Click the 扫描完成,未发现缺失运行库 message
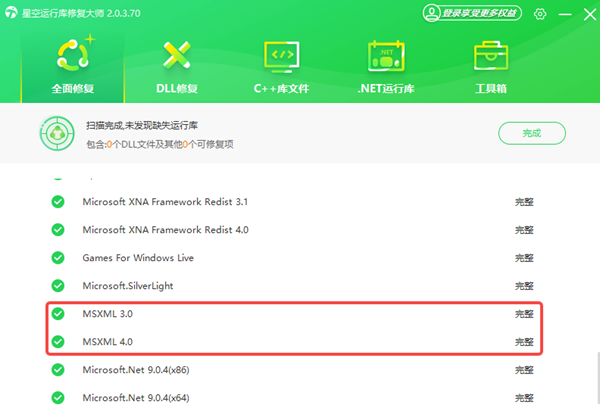The image size is (600, 411). (x=142, y=126)
